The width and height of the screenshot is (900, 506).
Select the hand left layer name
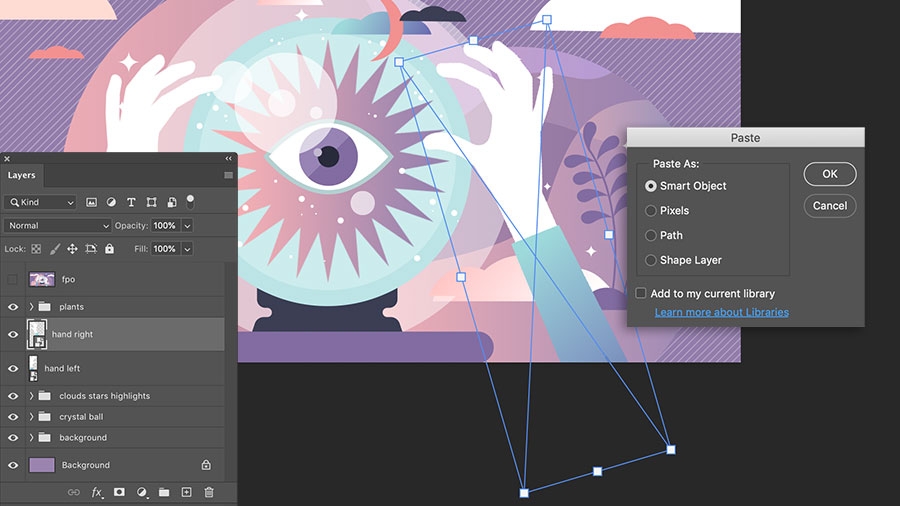63,368
